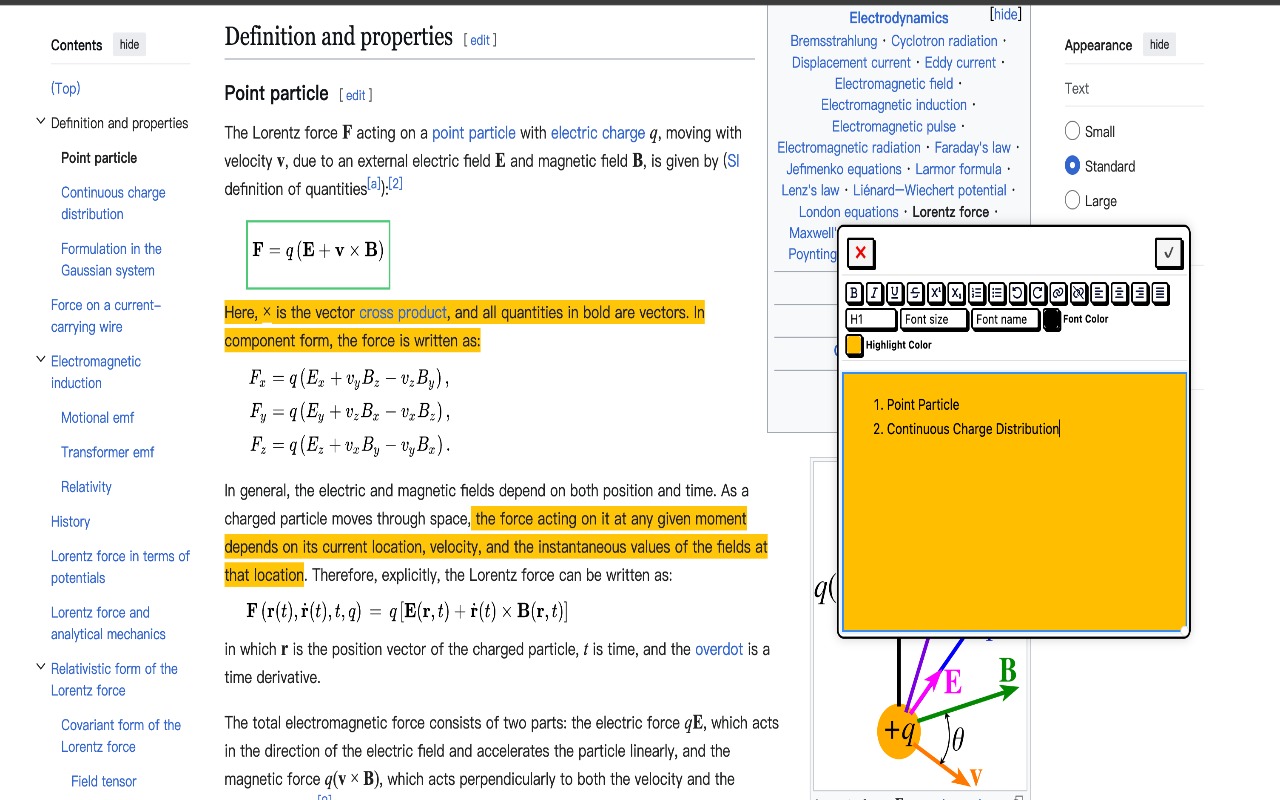Jump to (Top) in the contents
The width and height of the screenshot is (1280, 800).
point(65,88)
